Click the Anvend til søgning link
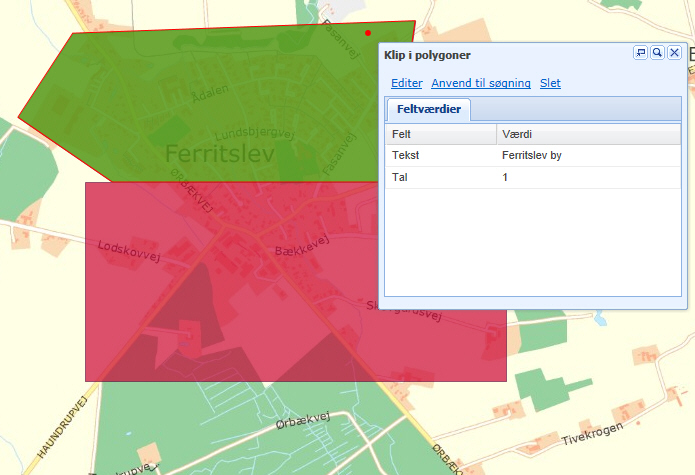This screenshot has width=695, height=475. click(481, 83)
